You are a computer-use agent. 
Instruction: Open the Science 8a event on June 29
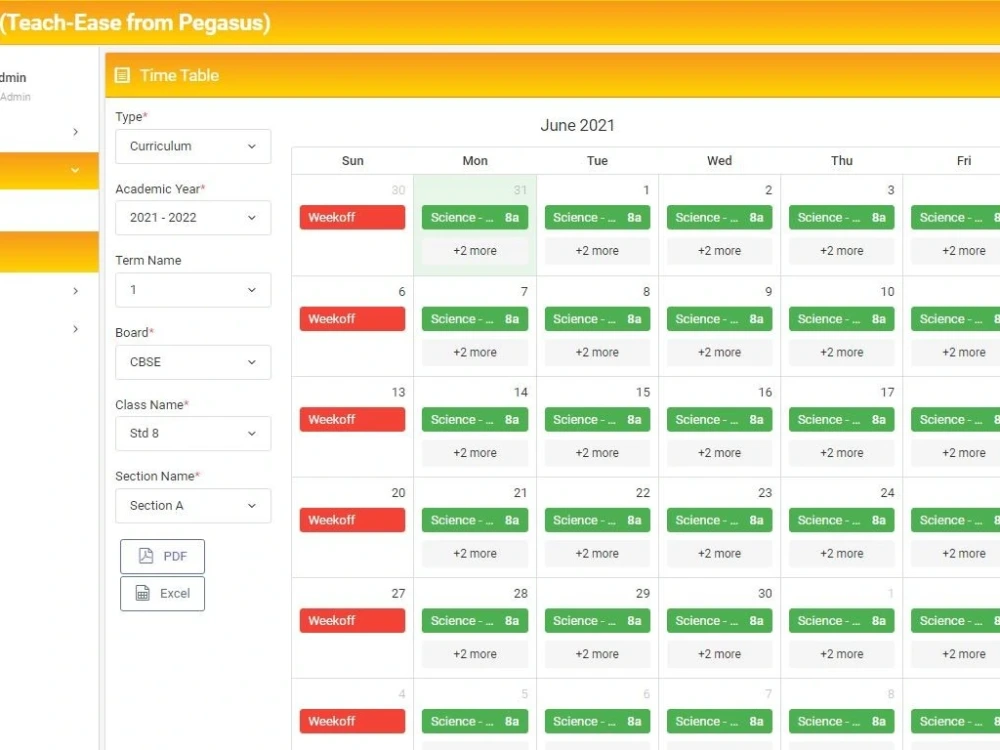(x=597, y=621)
